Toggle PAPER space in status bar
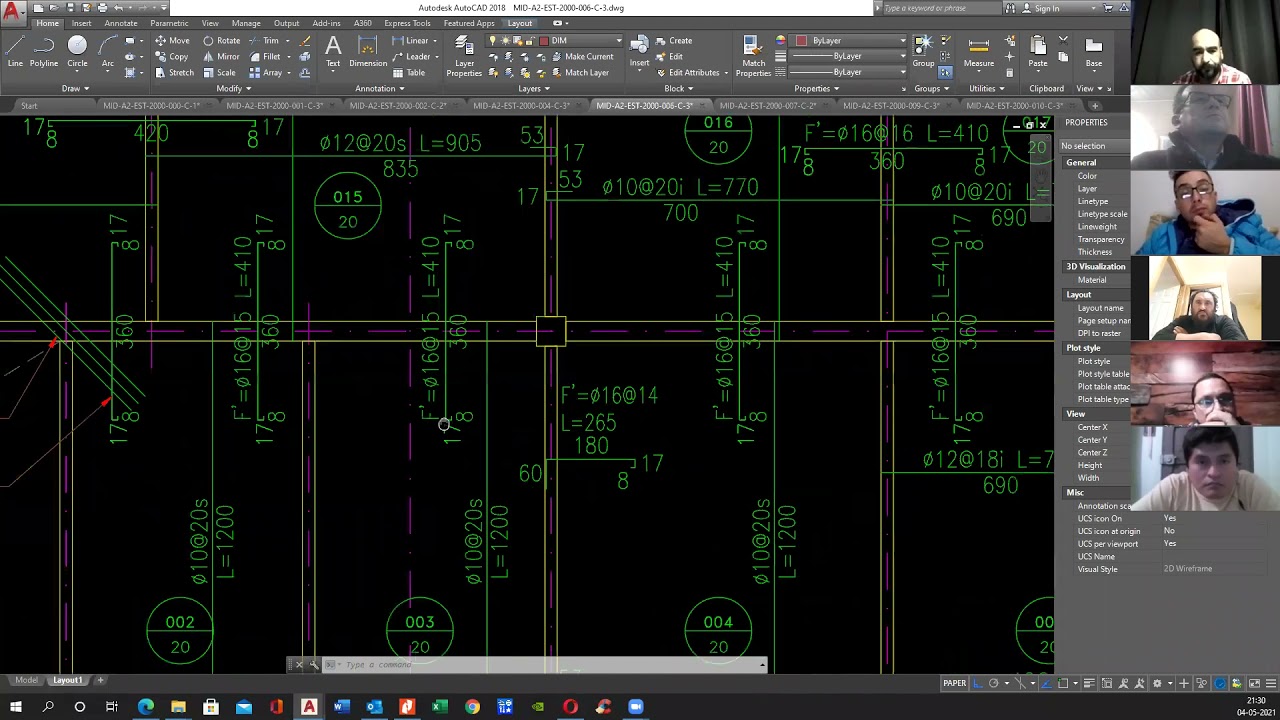Viewport: 1280px width, 720px height. 954,684
